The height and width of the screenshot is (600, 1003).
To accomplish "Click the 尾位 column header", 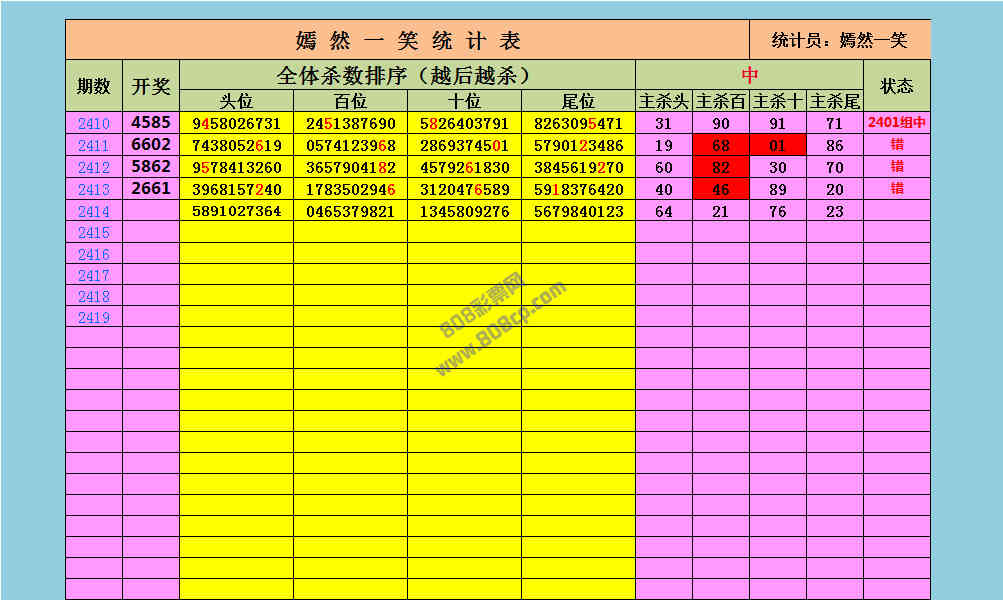I will click(x=578, y=101).
